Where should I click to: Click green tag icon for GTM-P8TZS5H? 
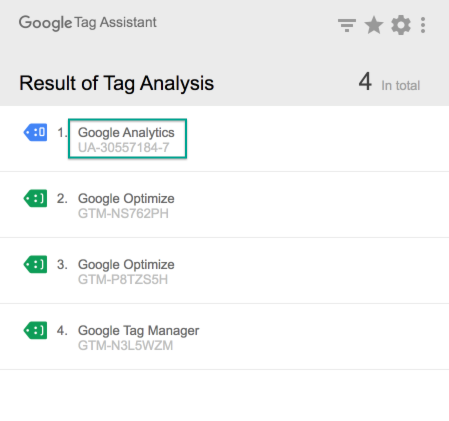pos(35,265)
